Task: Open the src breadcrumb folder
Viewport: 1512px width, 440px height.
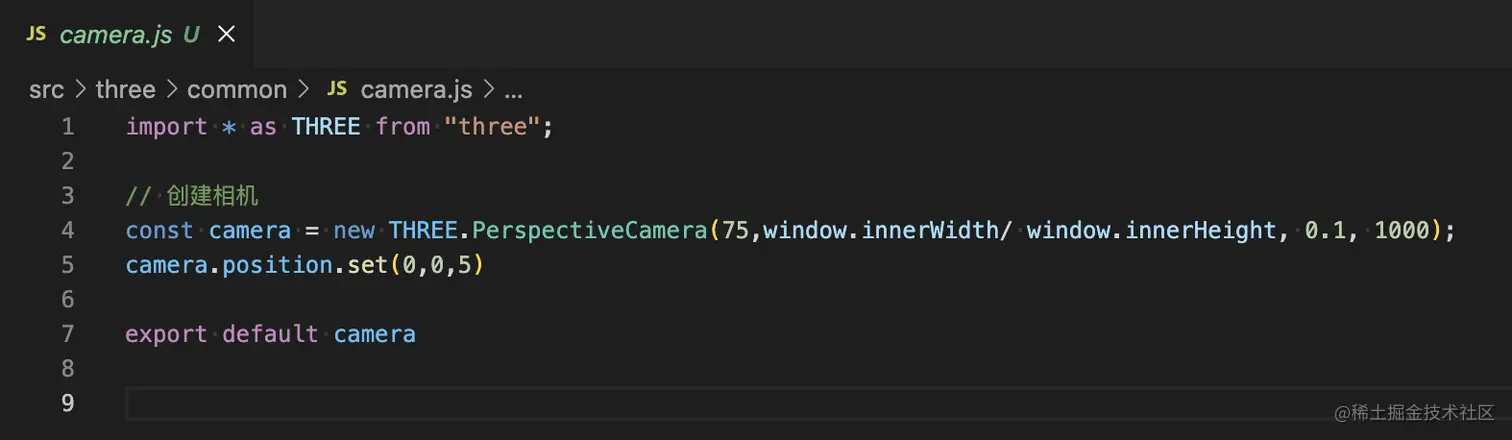Action: pos(46,90)
